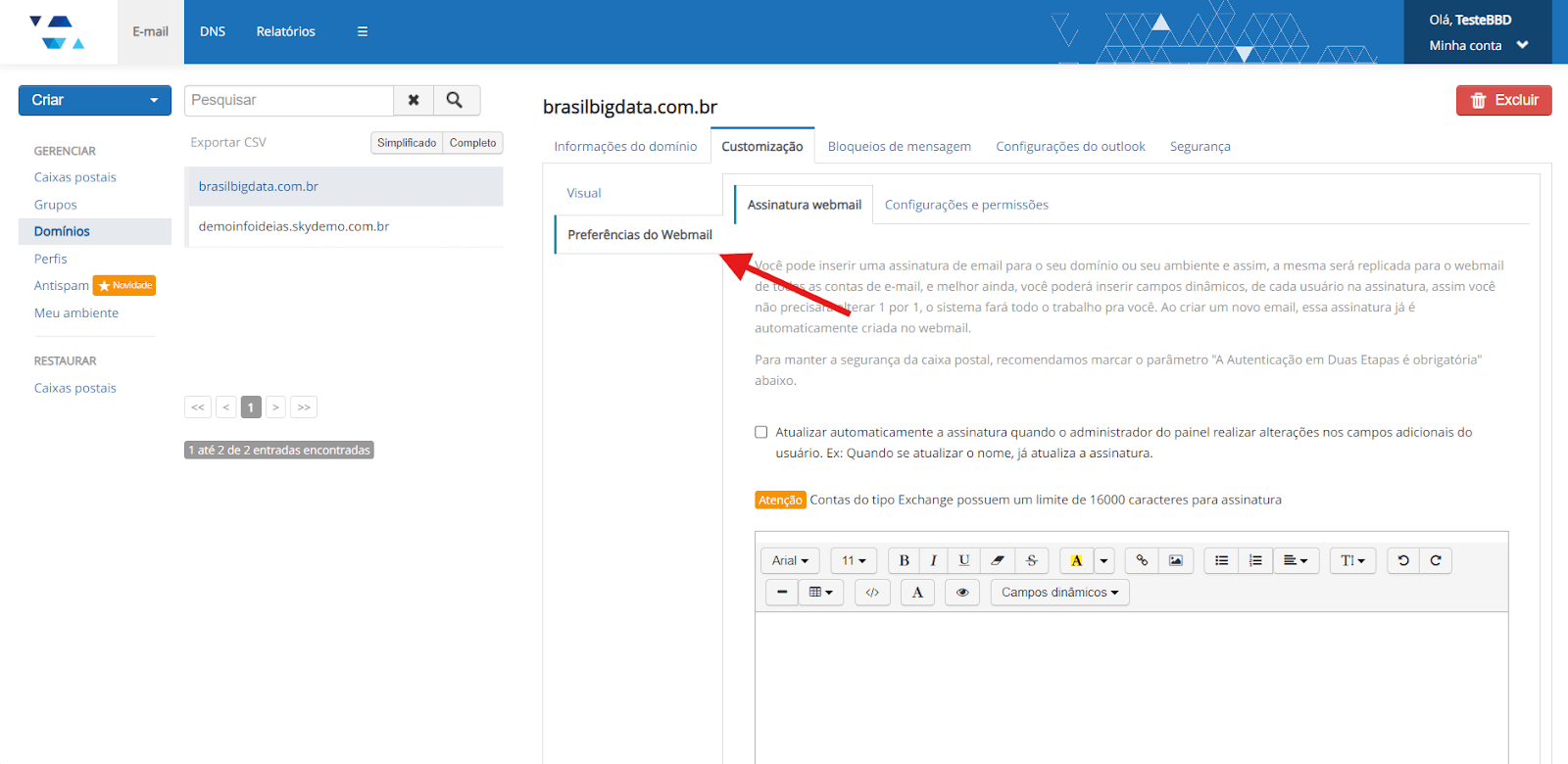This screenshot has width=1568, height=764.
Task: Enable automatic signature update checkbox
Action: tap(761, 432)
